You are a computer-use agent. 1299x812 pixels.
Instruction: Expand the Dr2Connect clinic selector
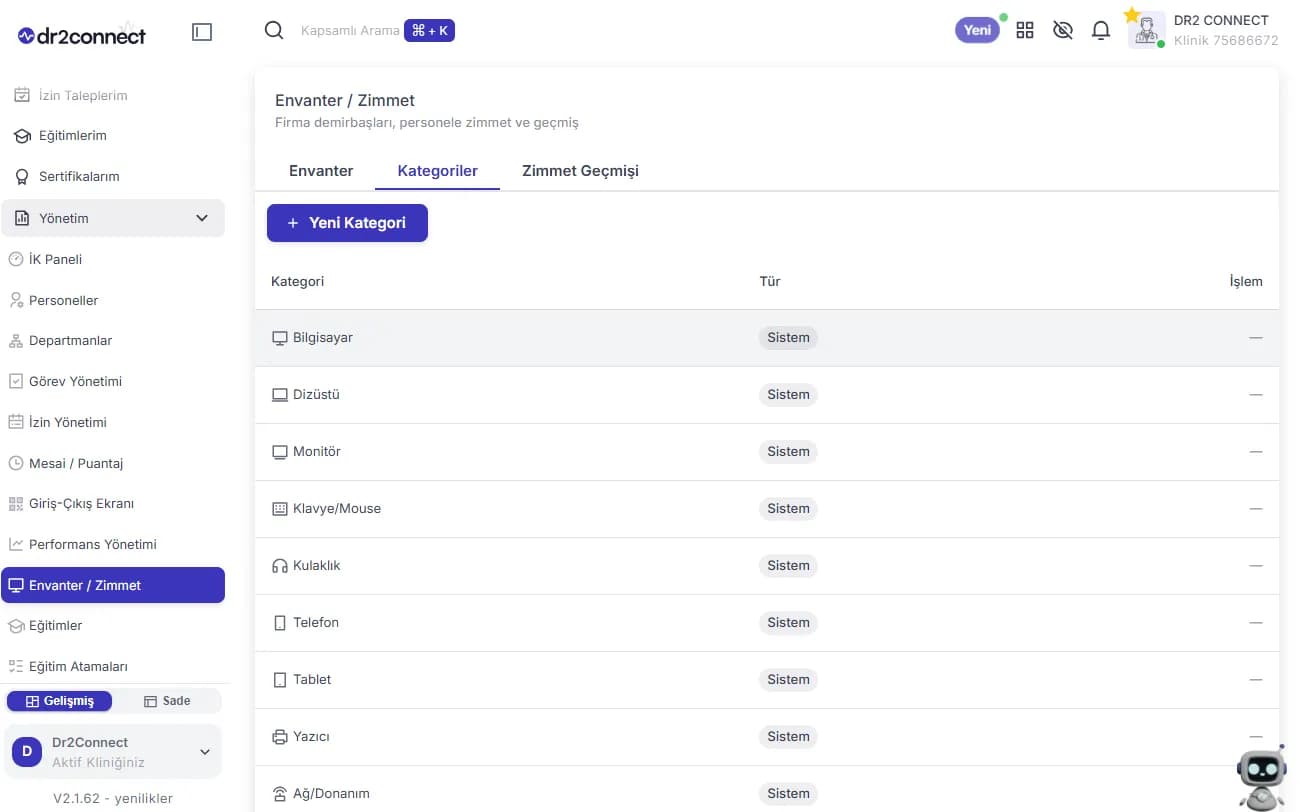113,751
